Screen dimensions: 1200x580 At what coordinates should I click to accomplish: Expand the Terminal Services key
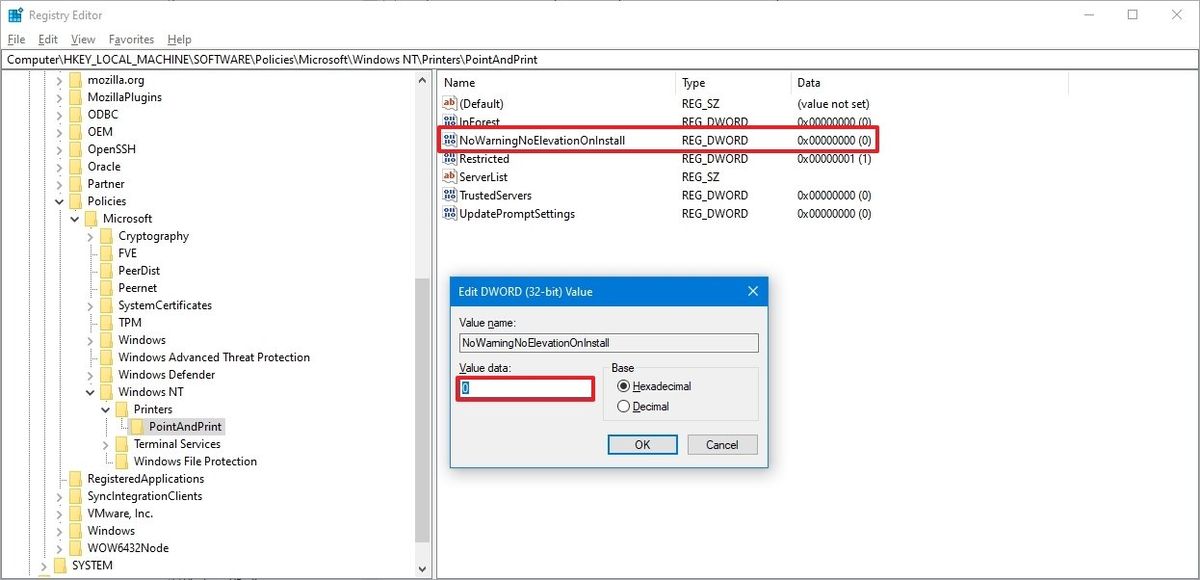(106, 444)
